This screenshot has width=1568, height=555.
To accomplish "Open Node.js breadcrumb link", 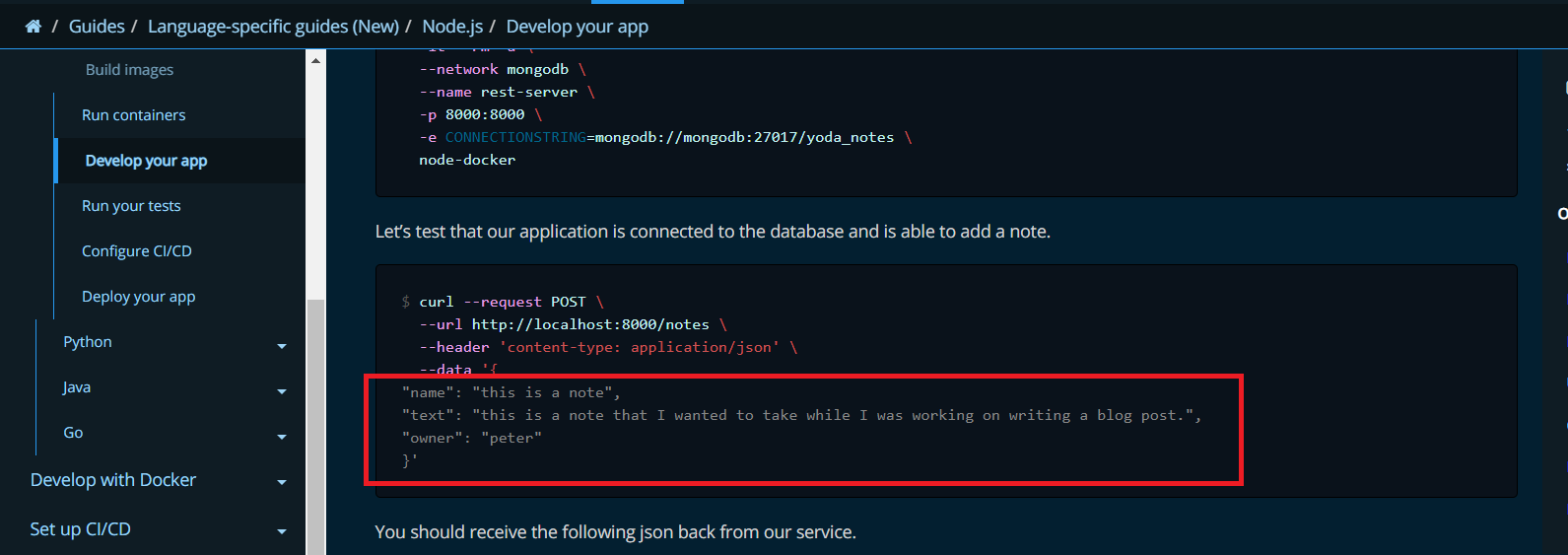I will pos(452,27).
